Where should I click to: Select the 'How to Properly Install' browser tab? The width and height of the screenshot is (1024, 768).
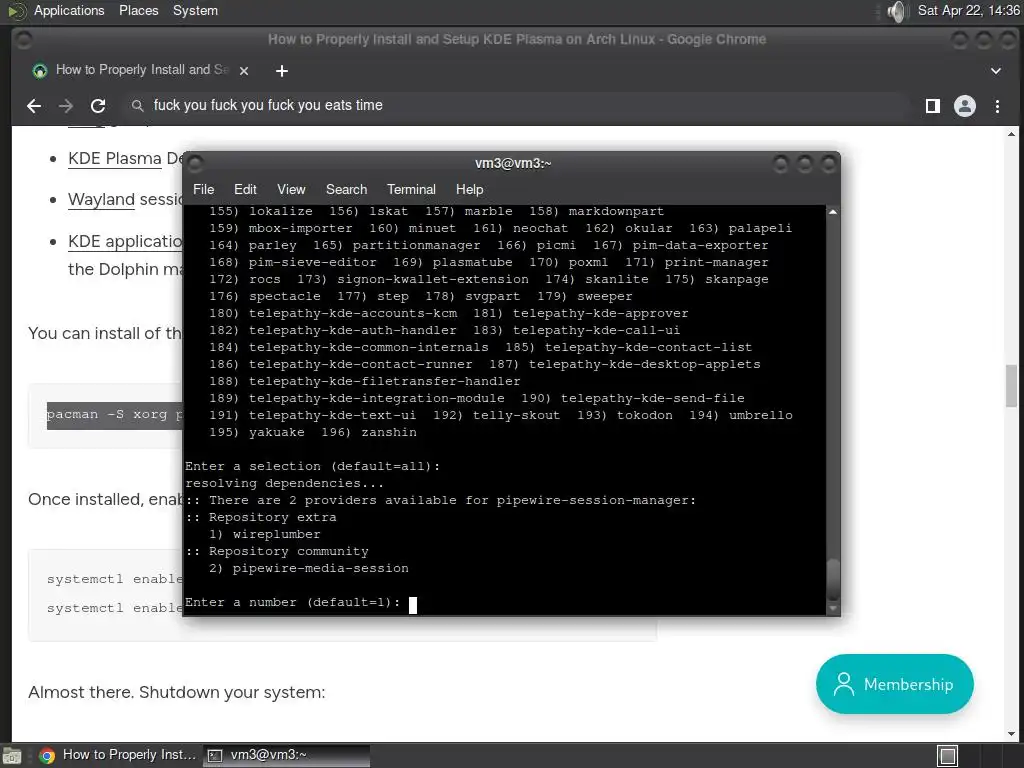pos(142,70)
